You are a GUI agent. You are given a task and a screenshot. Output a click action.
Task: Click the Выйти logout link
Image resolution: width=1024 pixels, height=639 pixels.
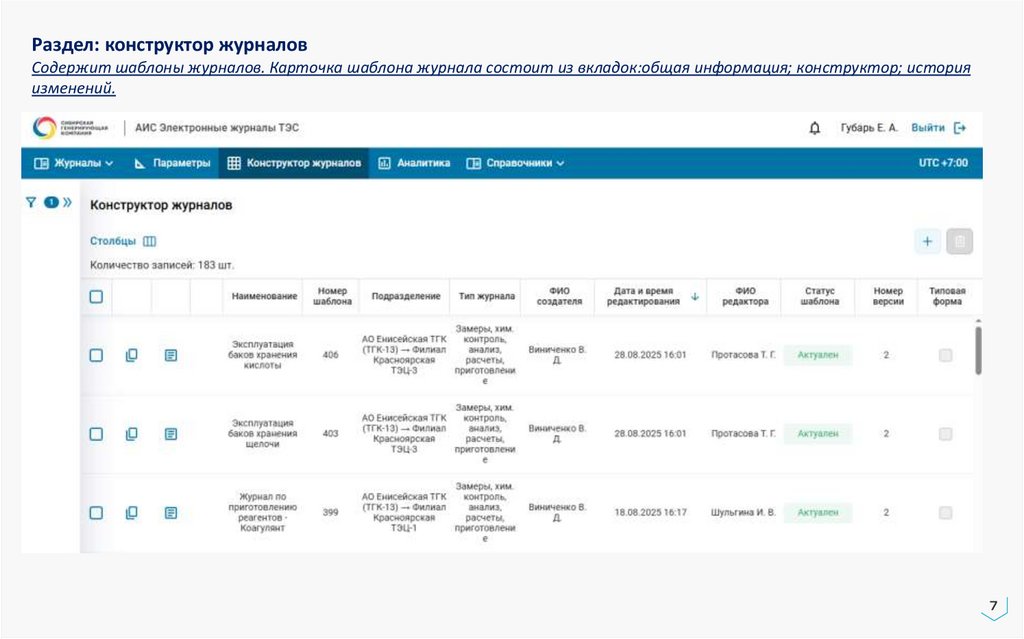coord(928,128)
